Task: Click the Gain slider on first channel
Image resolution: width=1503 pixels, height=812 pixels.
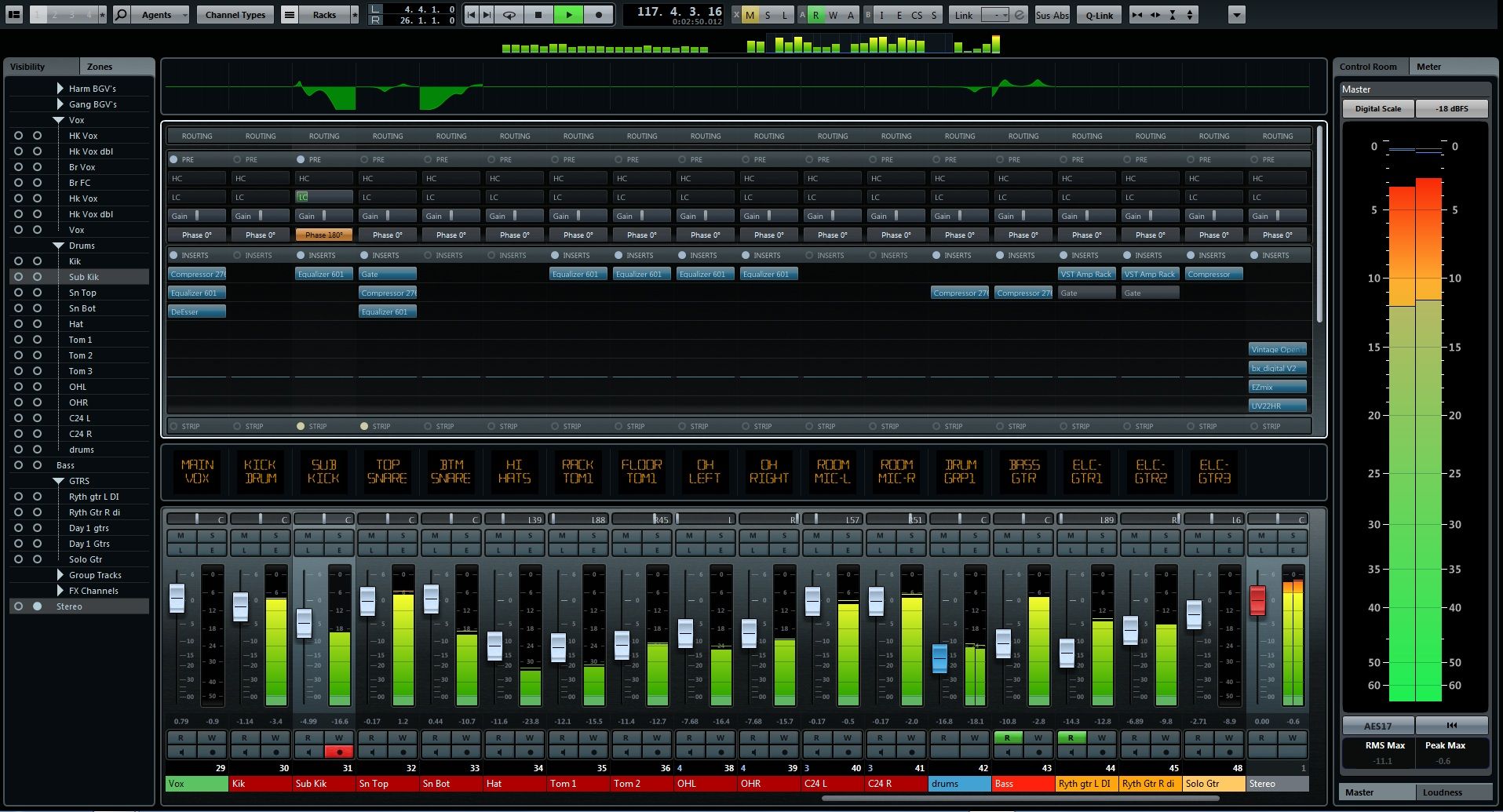Action: tap(197, 216)
